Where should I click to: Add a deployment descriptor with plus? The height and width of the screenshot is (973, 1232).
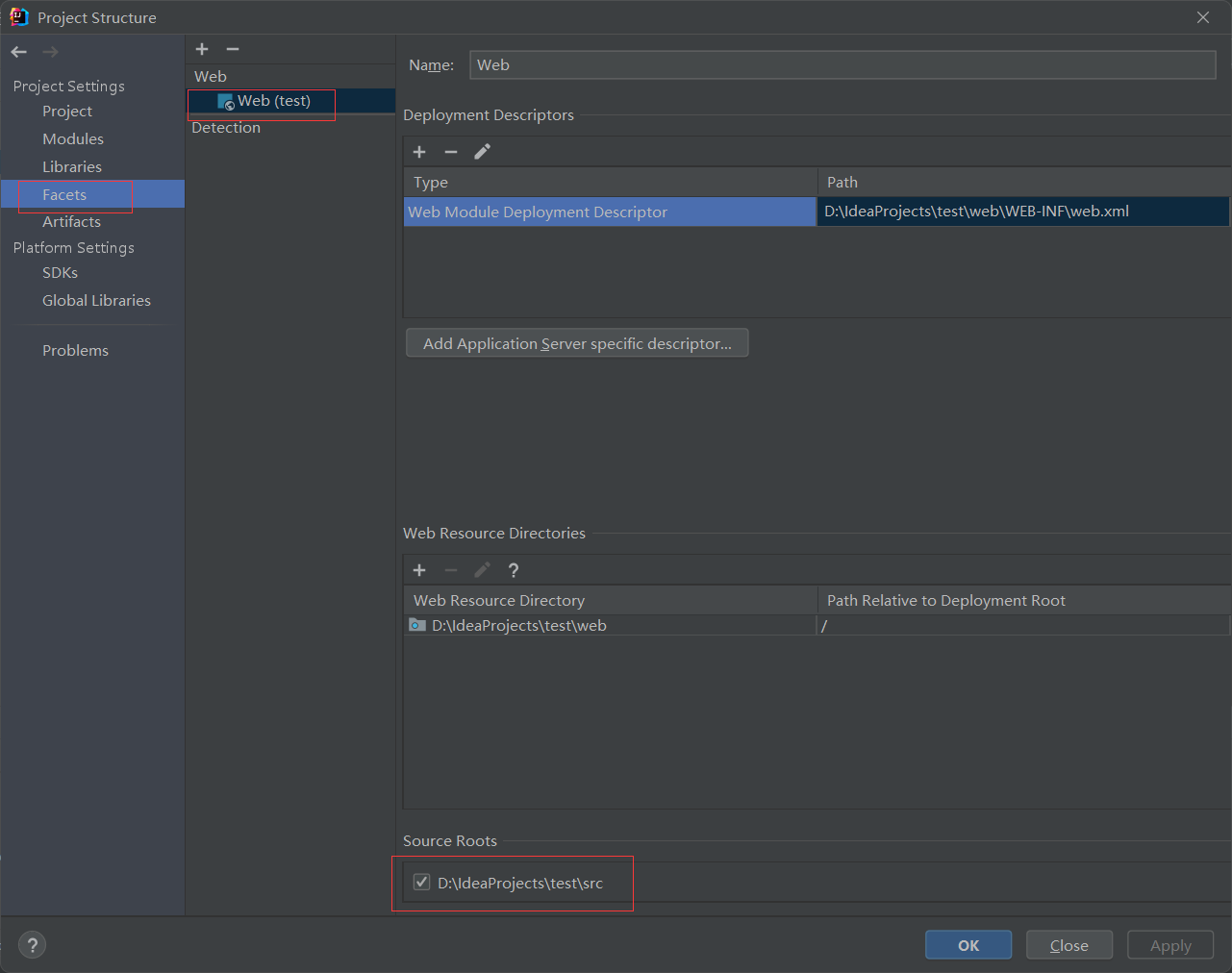point(419,152)
